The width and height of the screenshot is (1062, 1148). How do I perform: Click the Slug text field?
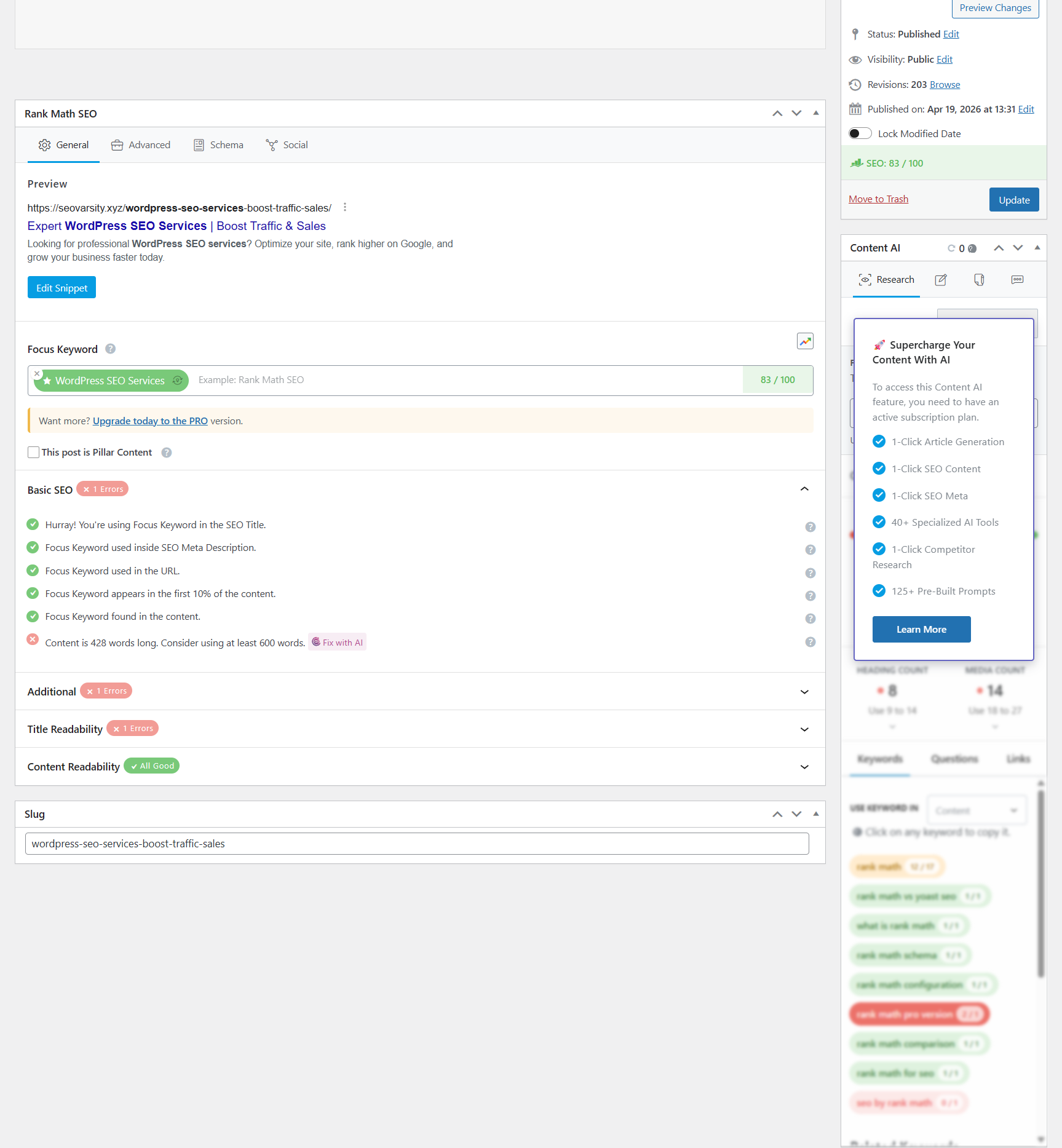(x=417, y=844)
